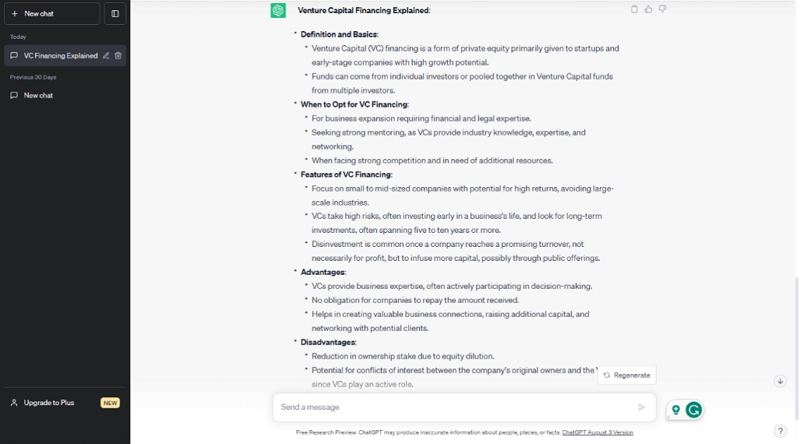Open the Upgrade to Plus account menu

(x=50, y=402)
